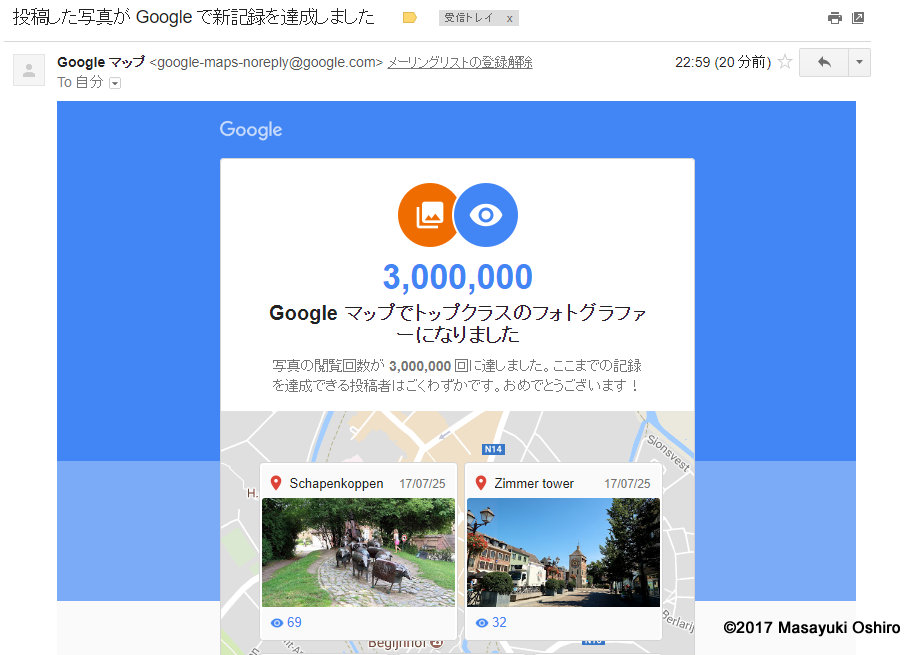Click the sender name Google マップ
This screenshot has width=923, height=655.
[101, 62]
